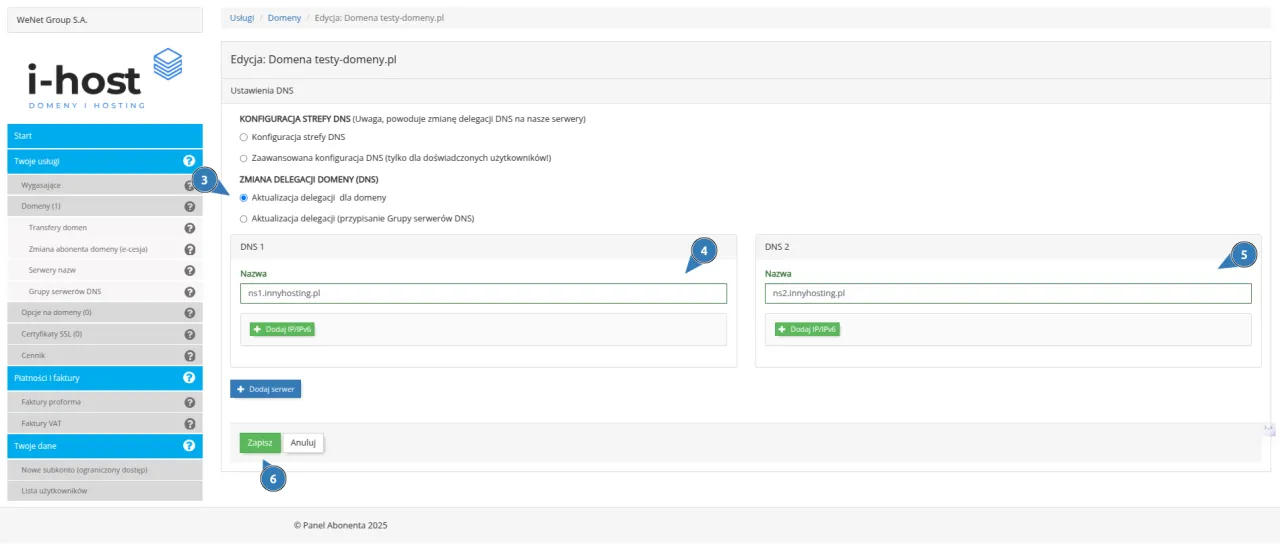Save changes with the Zapisz button

click(260, 442)
